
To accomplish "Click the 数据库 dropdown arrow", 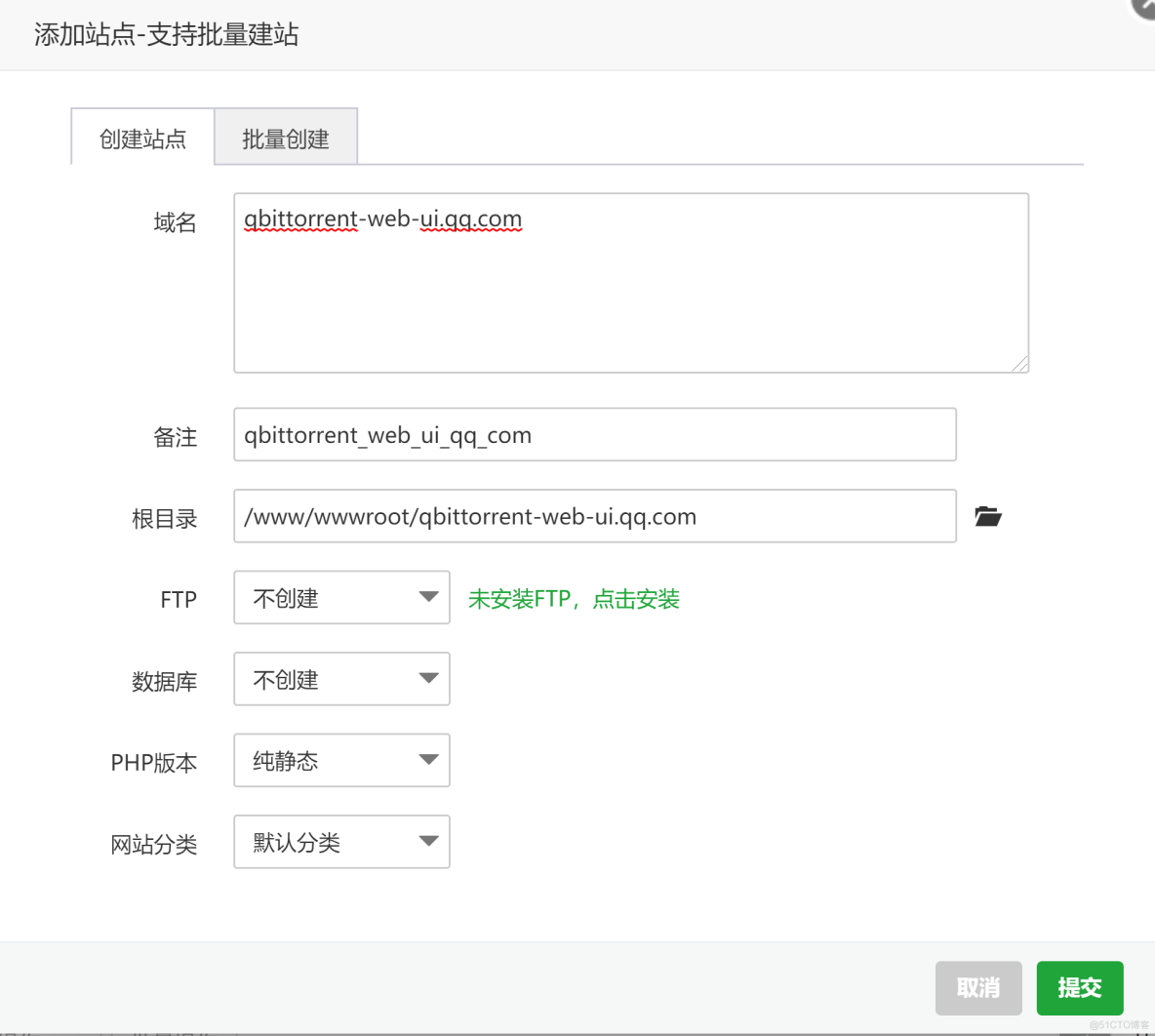I will [x=429, y=679].
